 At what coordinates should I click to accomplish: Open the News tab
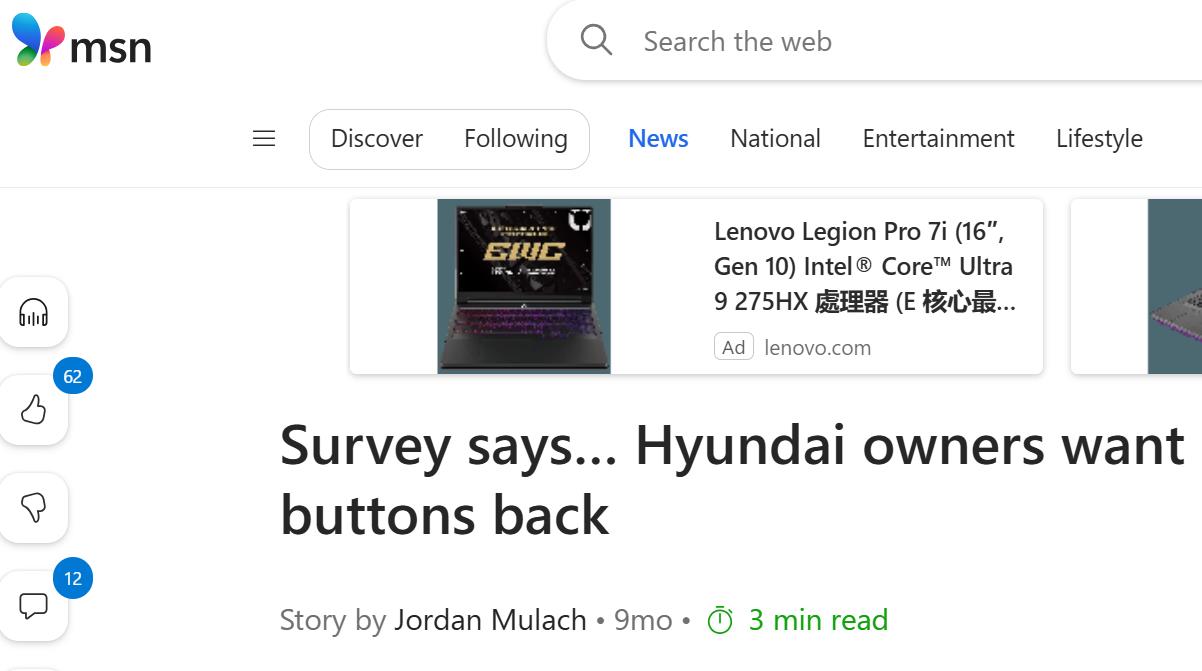tap(658, 139)
